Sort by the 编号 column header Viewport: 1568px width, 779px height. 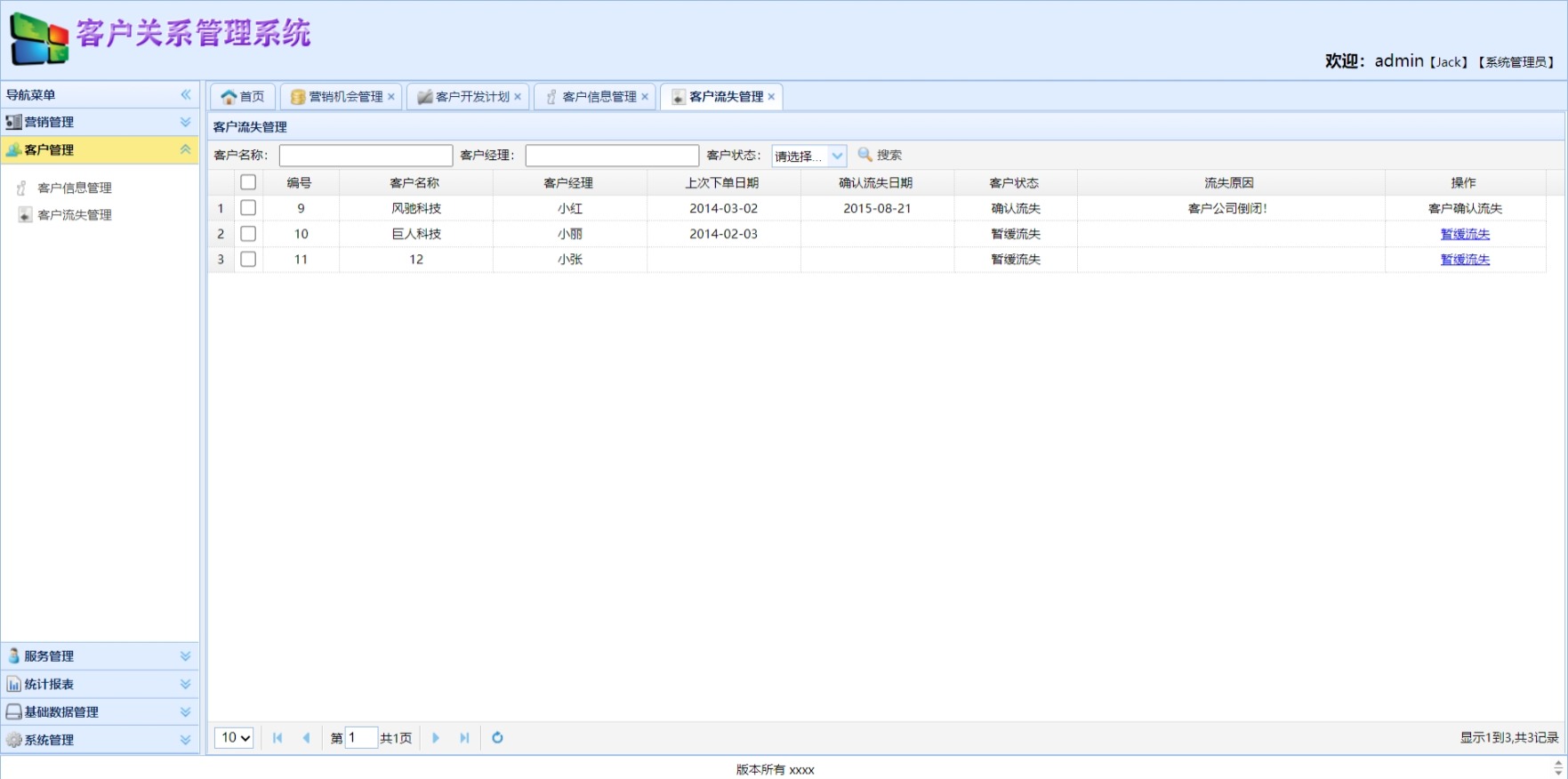point(300,182)
